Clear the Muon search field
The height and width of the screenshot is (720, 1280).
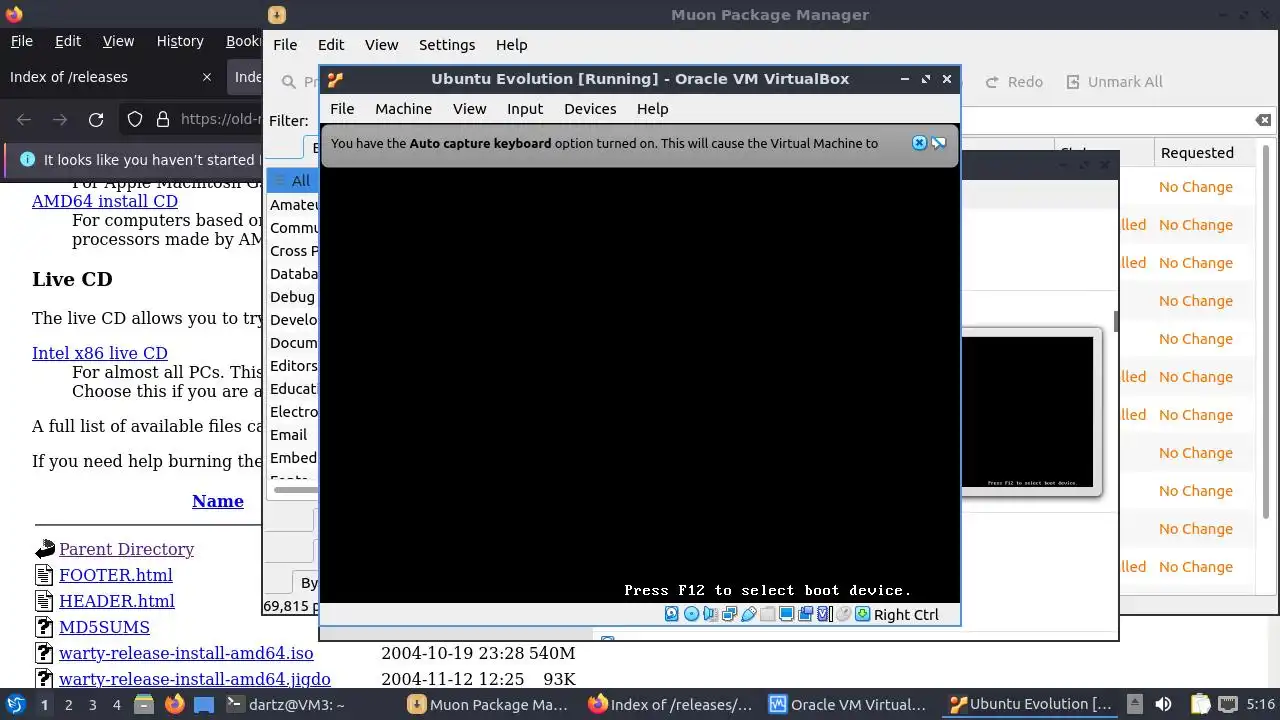pos(1264,120)
